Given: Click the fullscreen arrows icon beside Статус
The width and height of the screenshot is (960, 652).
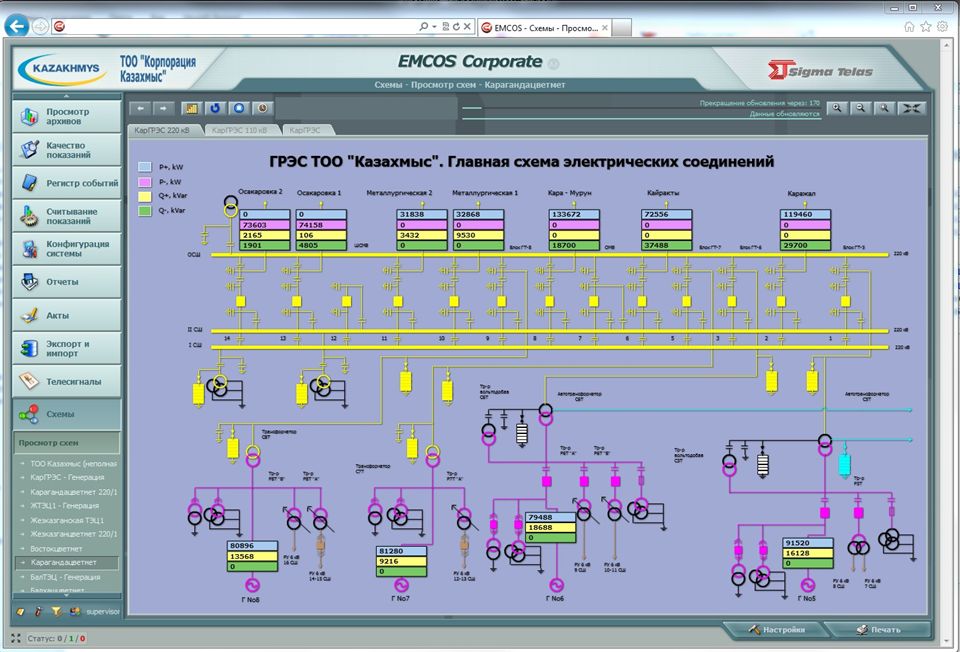Looking at the screenshot, I should coord(16,638).
